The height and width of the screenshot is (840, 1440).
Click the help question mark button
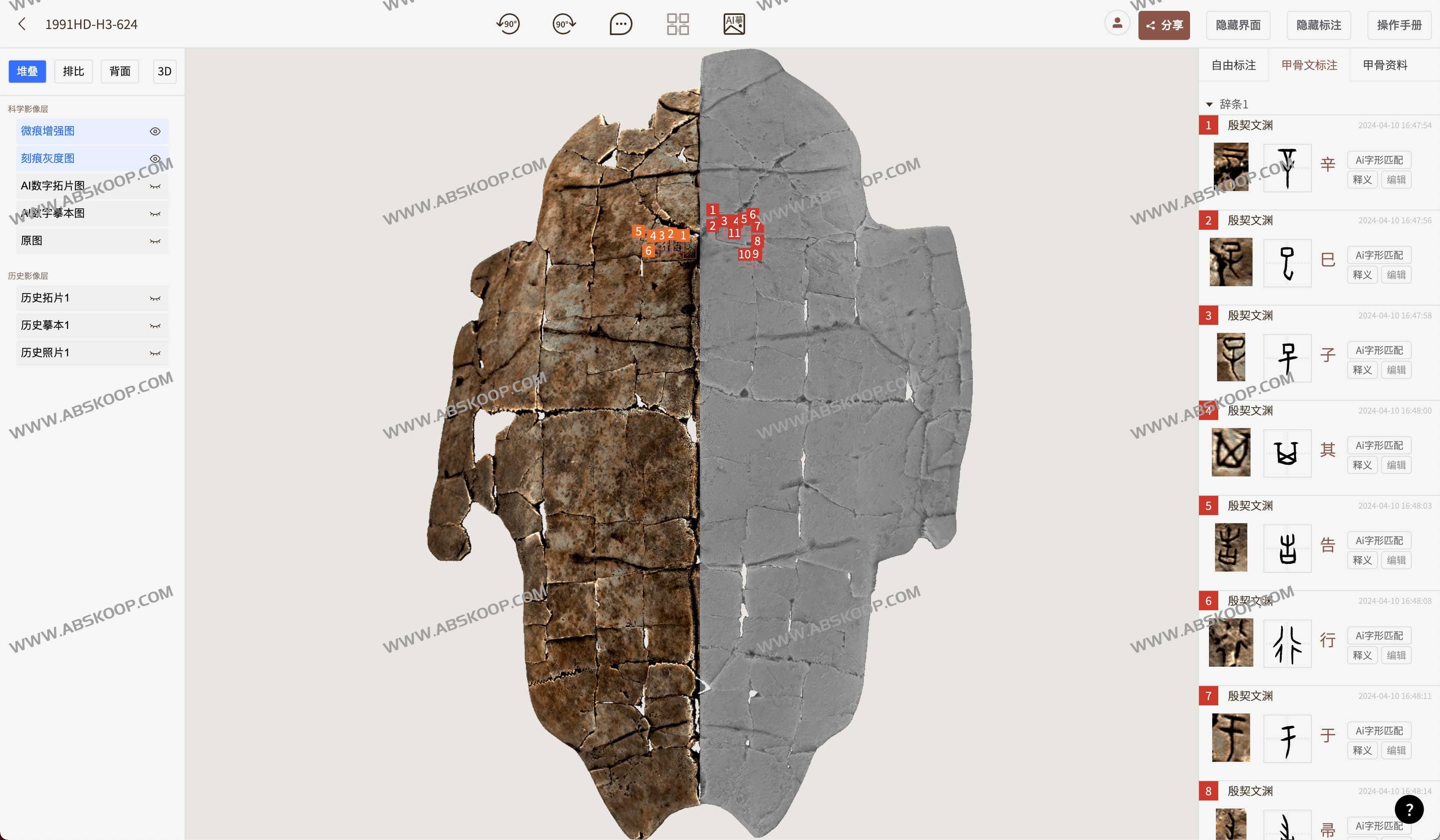1409,809
